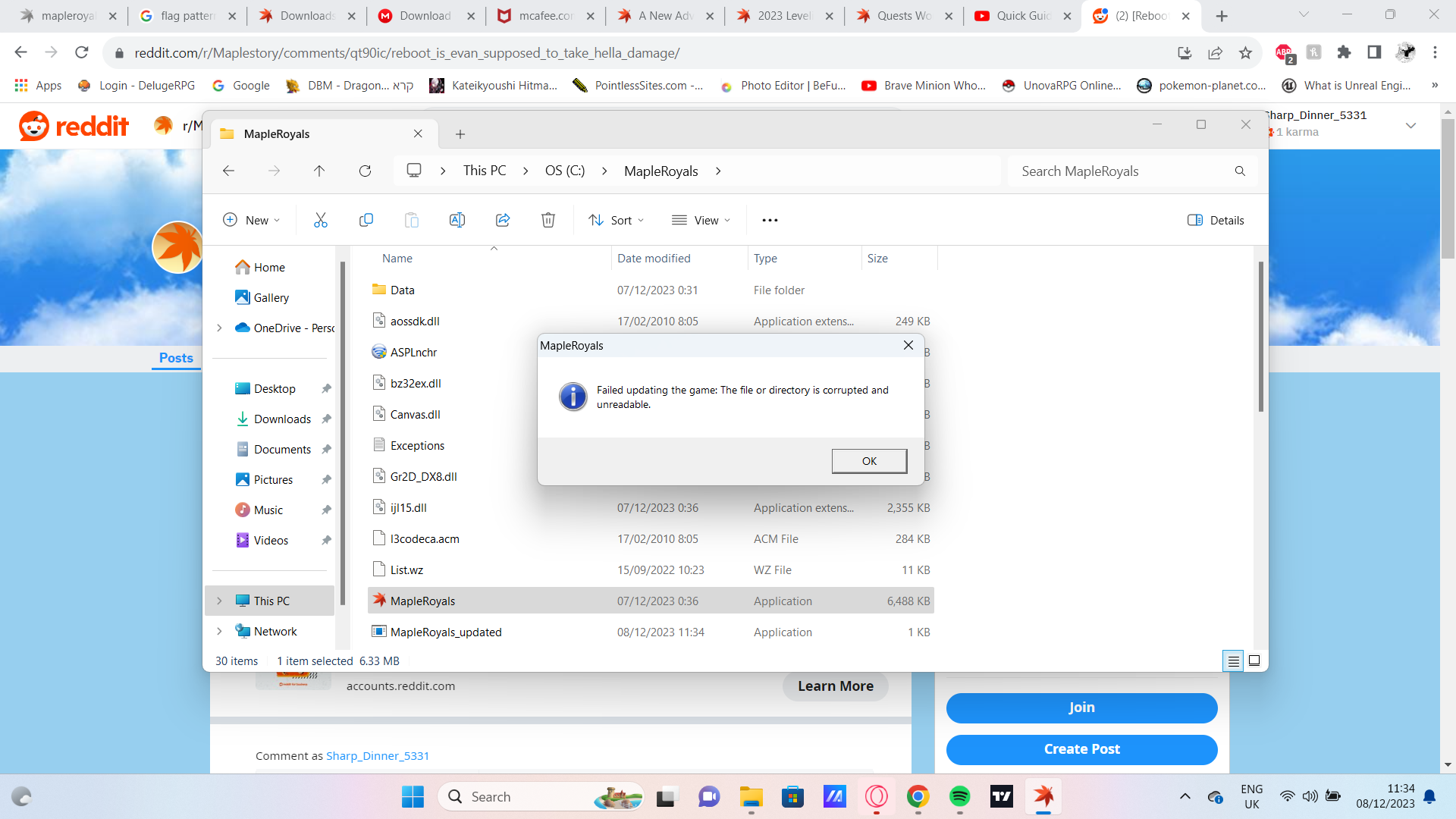1456x819 pixels.
Task: Switch to details list view icon
Action: coord(1234,661)
